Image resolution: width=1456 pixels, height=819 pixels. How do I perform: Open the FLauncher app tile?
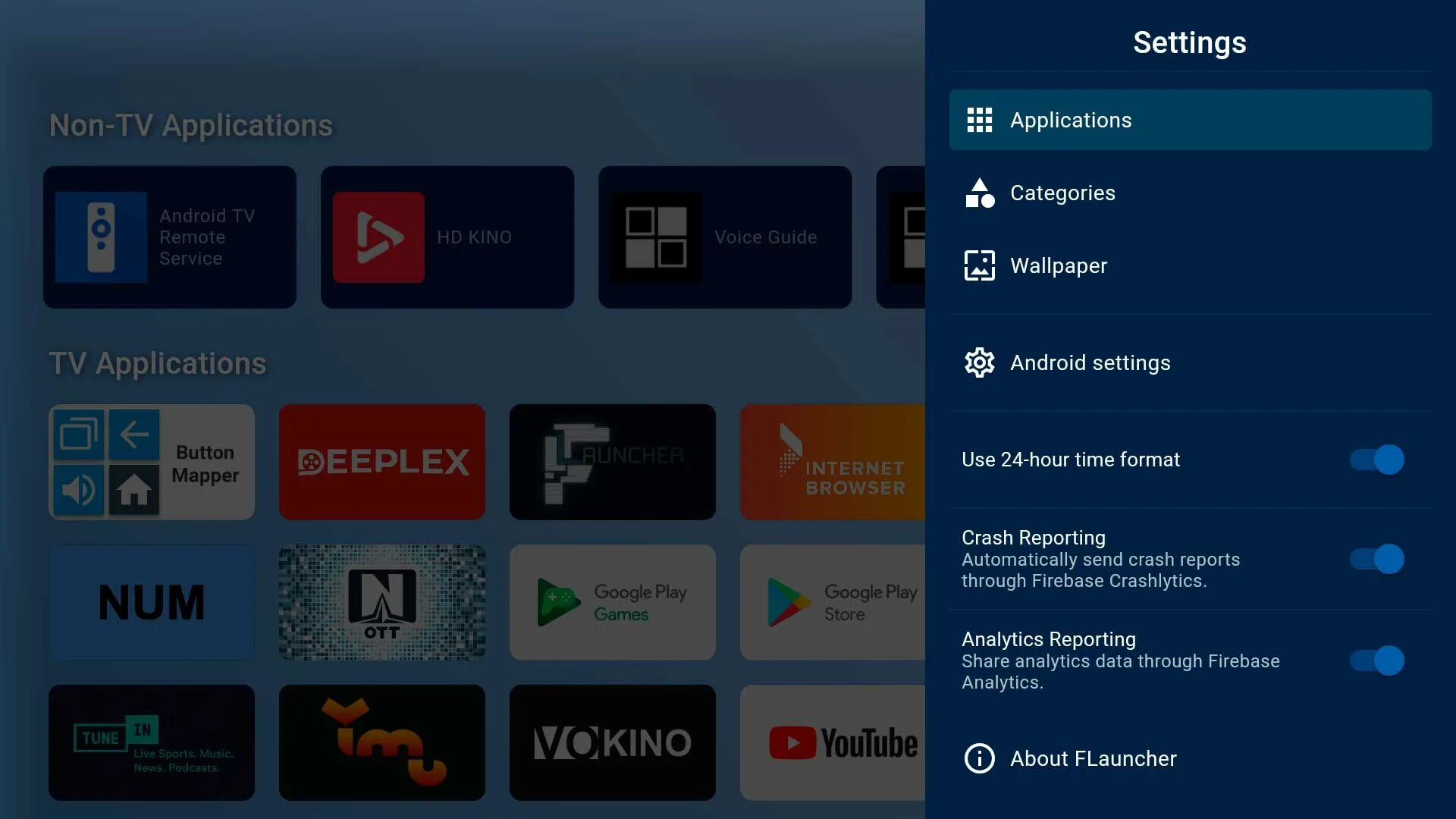(613, 462)
